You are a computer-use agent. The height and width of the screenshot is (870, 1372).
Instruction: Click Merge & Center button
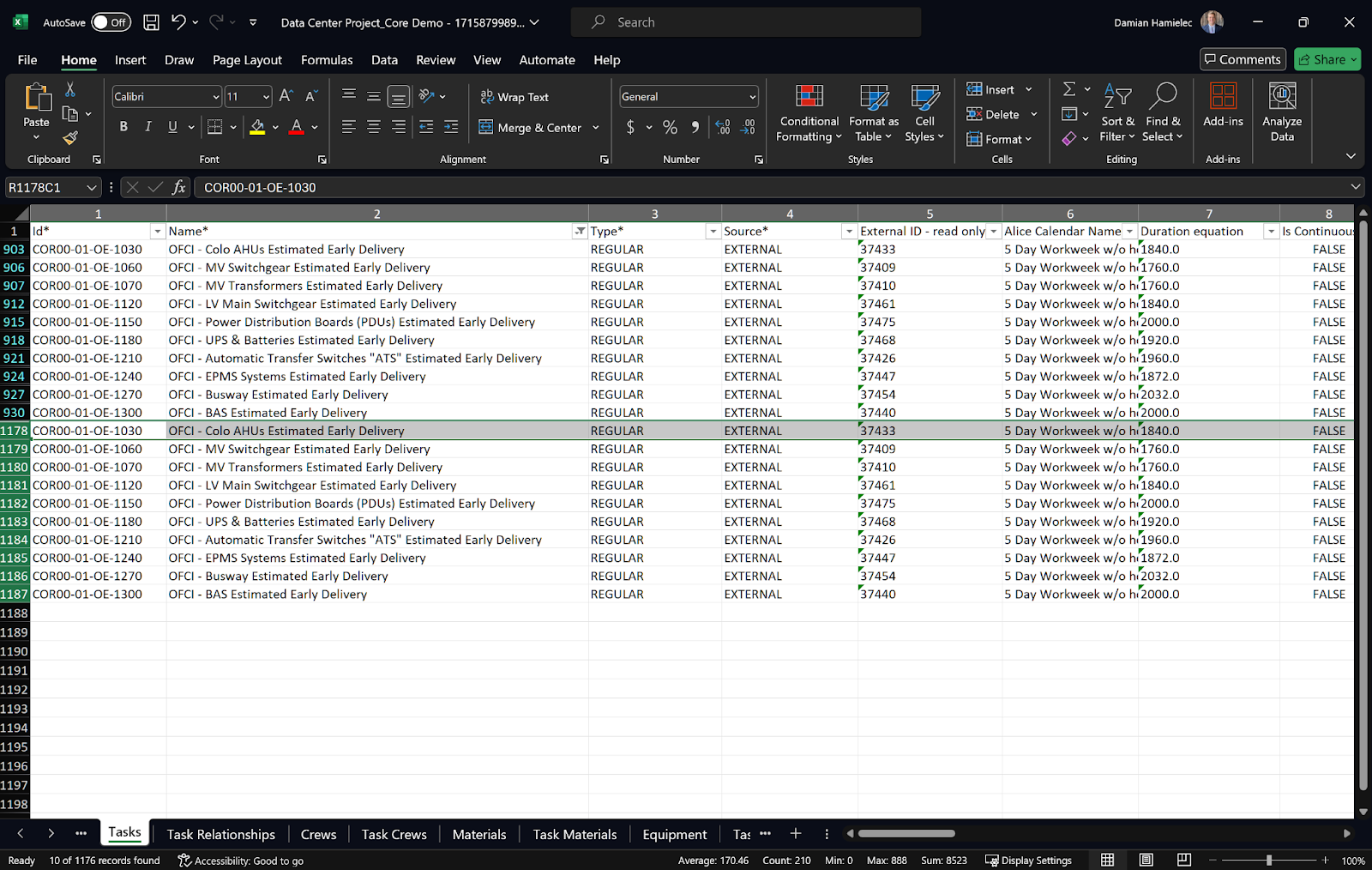point(531,128)
